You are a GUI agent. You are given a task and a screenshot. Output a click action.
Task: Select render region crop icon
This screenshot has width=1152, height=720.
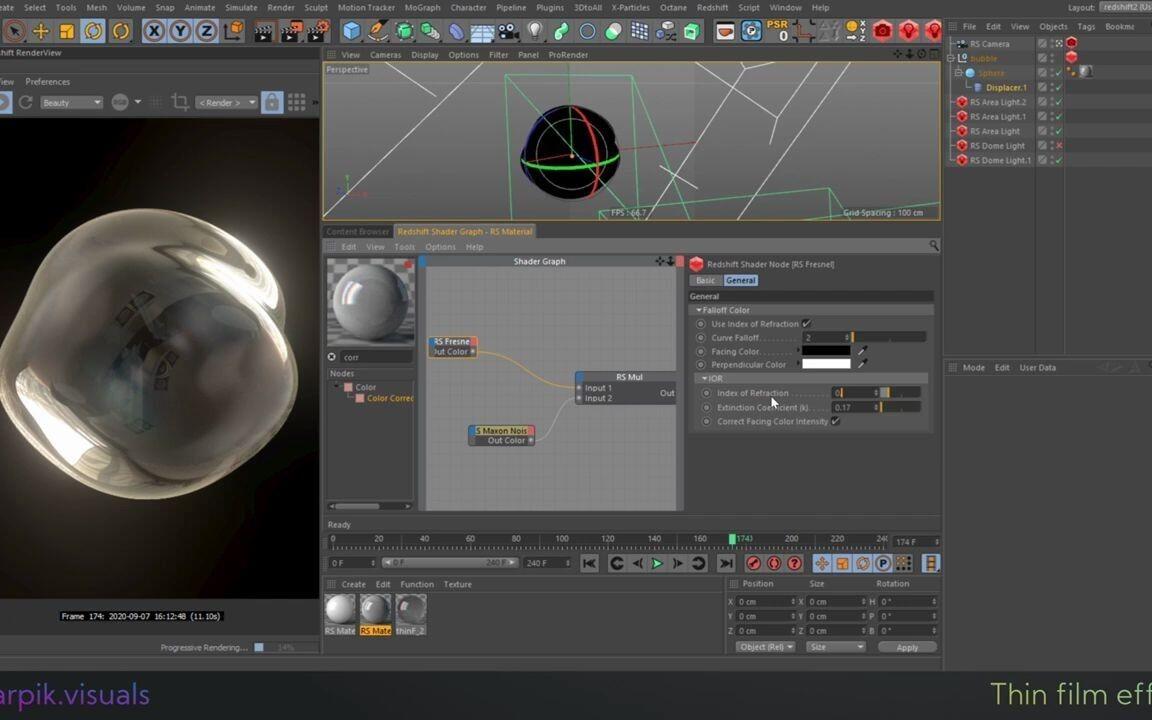tap(180, 102)
